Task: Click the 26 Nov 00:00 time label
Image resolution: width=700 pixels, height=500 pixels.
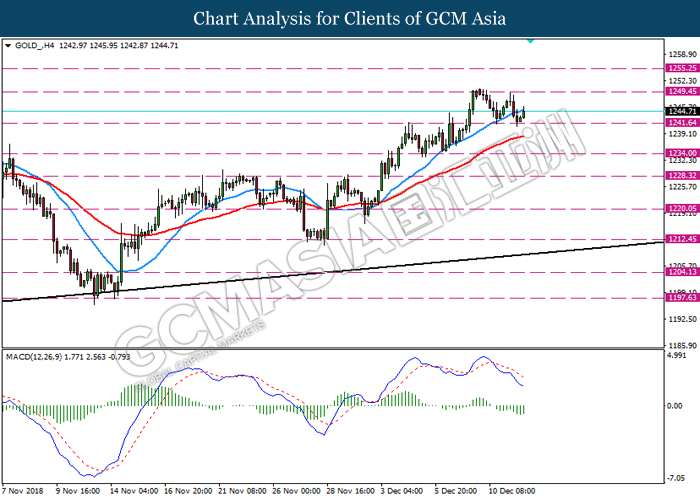Action: [x=297, y=491]
